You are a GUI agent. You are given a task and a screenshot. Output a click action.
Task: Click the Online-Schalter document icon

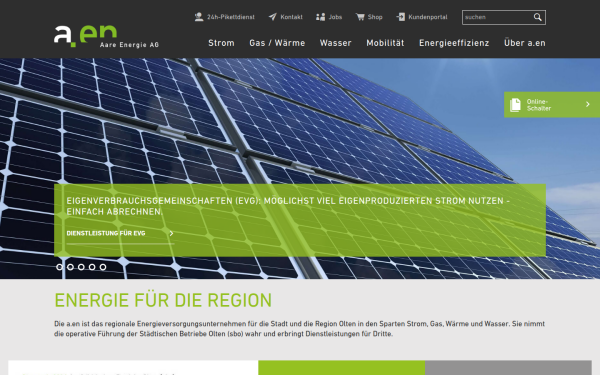[515, 105]
